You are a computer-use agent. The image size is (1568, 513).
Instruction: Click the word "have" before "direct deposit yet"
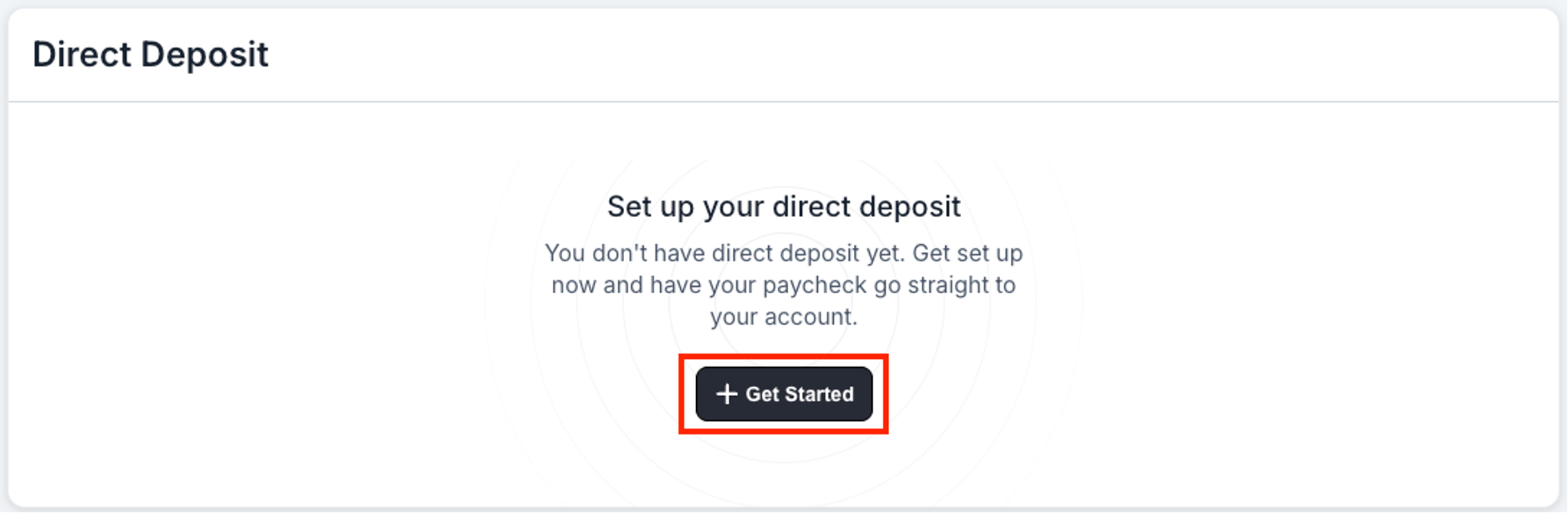(679, 253)
